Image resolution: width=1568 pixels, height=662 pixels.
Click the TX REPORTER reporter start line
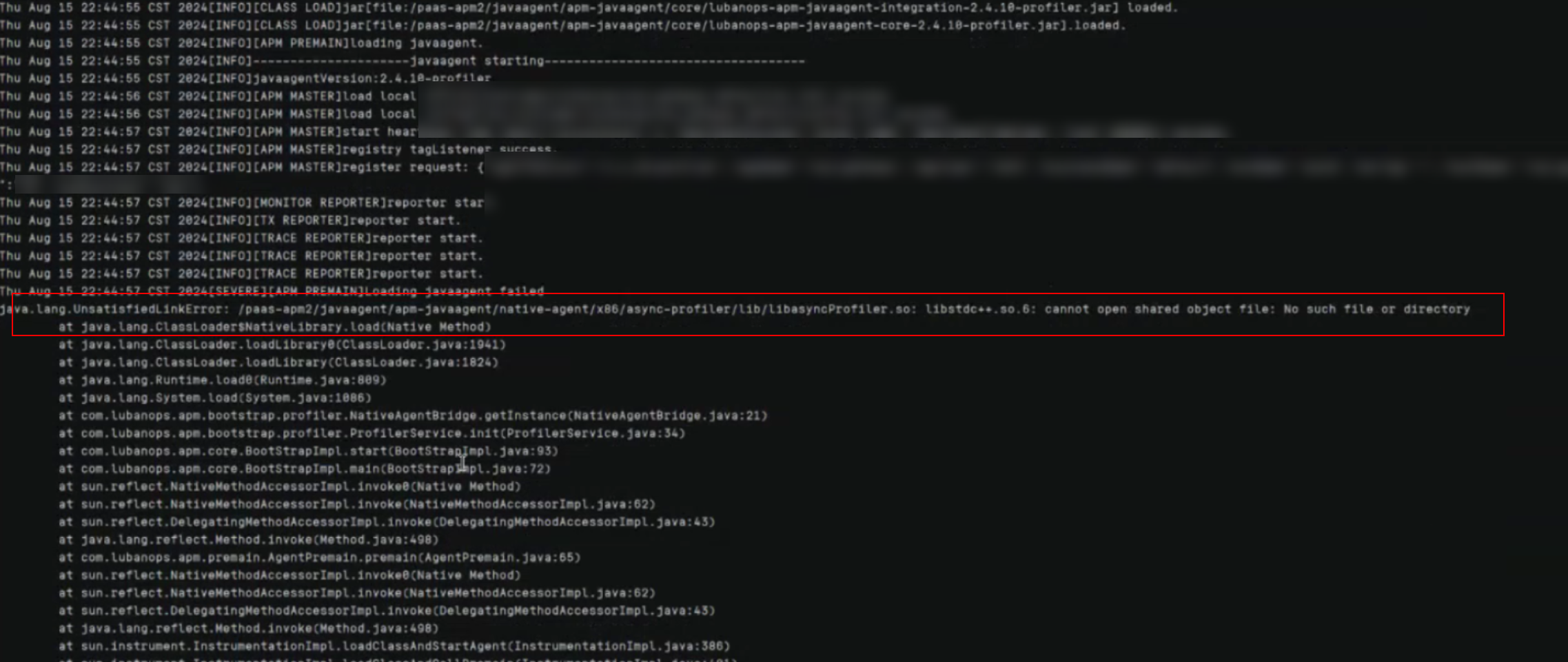[231, 220]
